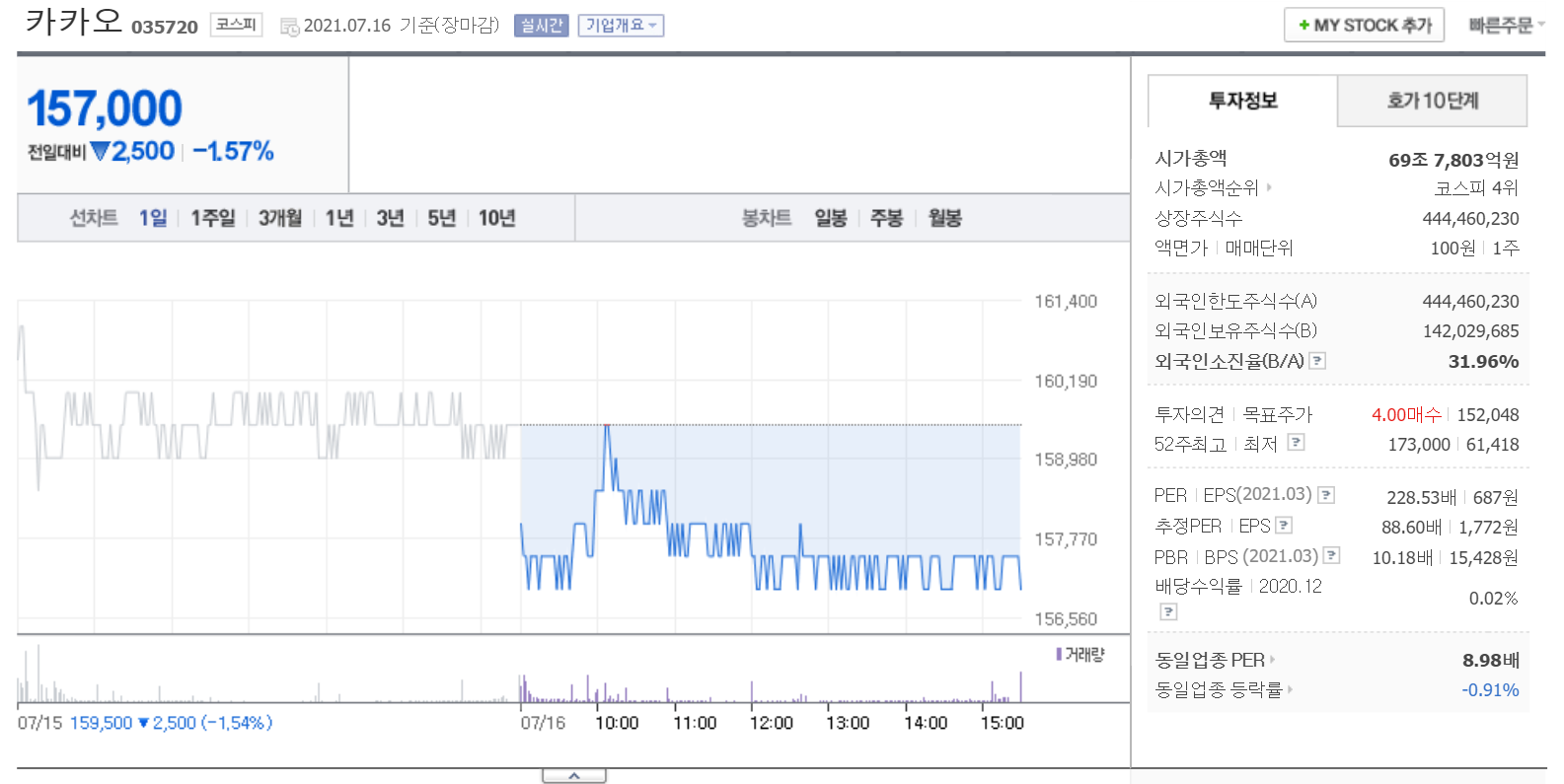Click the 31.96% foreign ownership value

point(1483,362)
